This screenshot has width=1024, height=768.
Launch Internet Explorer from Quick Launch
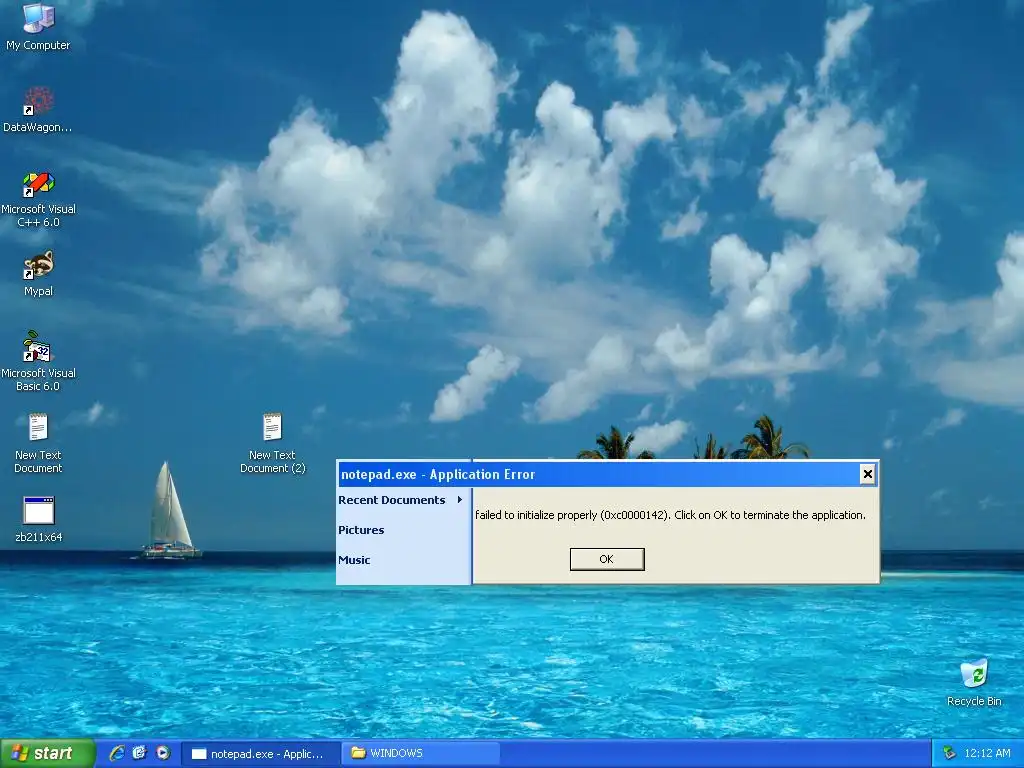[117, 753]
